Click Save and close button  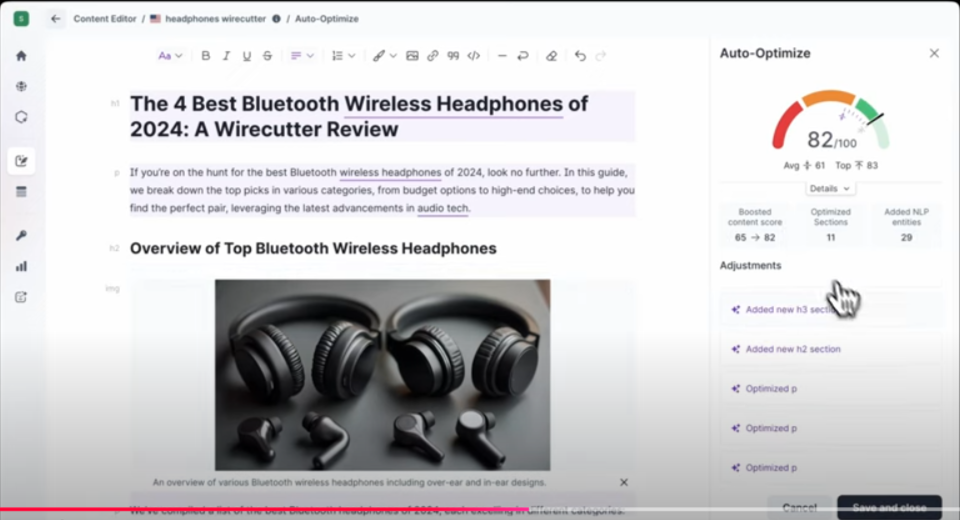pyautogui.click(x=889, y=508)
